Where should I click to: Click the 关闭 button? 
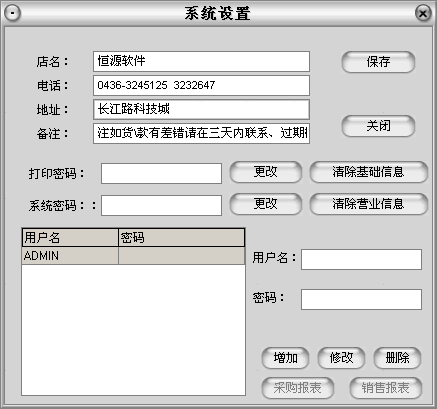[x=378, y=126]
